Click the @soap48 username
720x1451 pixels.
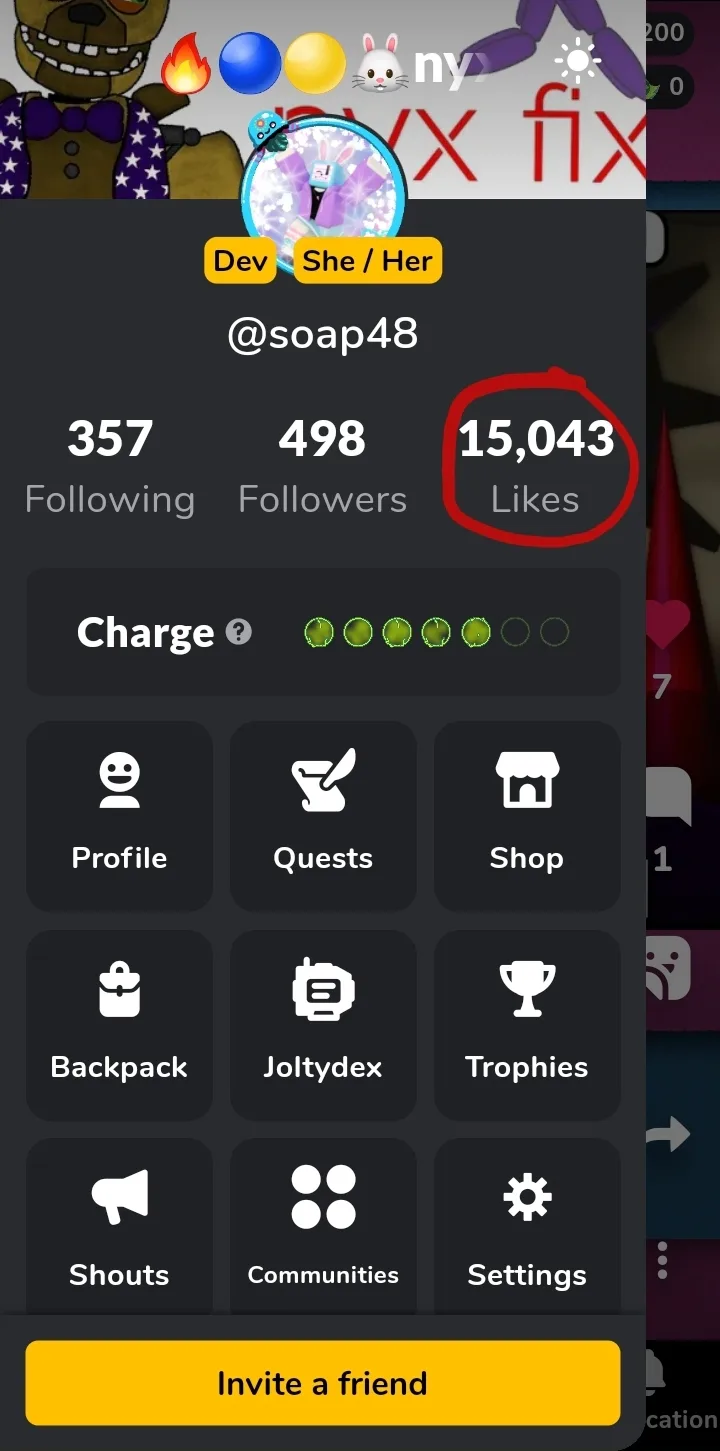click(323, 333)
